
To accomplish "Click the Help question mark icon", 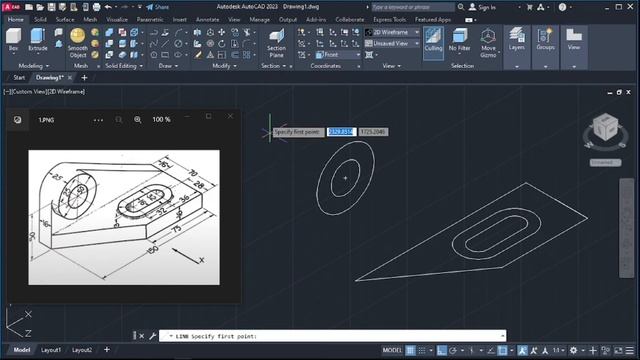I will (x=562, y=7).
